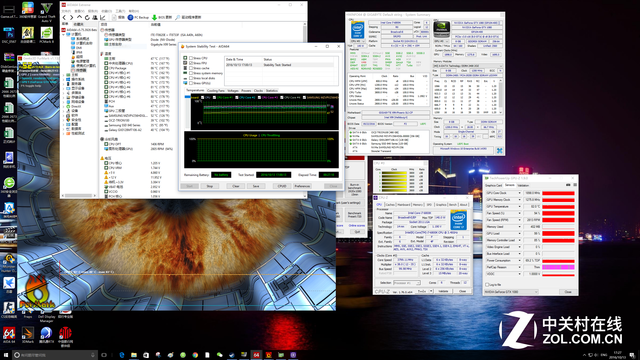Enable Stress GPU(s) checkbox
Viewport: 640px width, 360px height.
[191, 83]
